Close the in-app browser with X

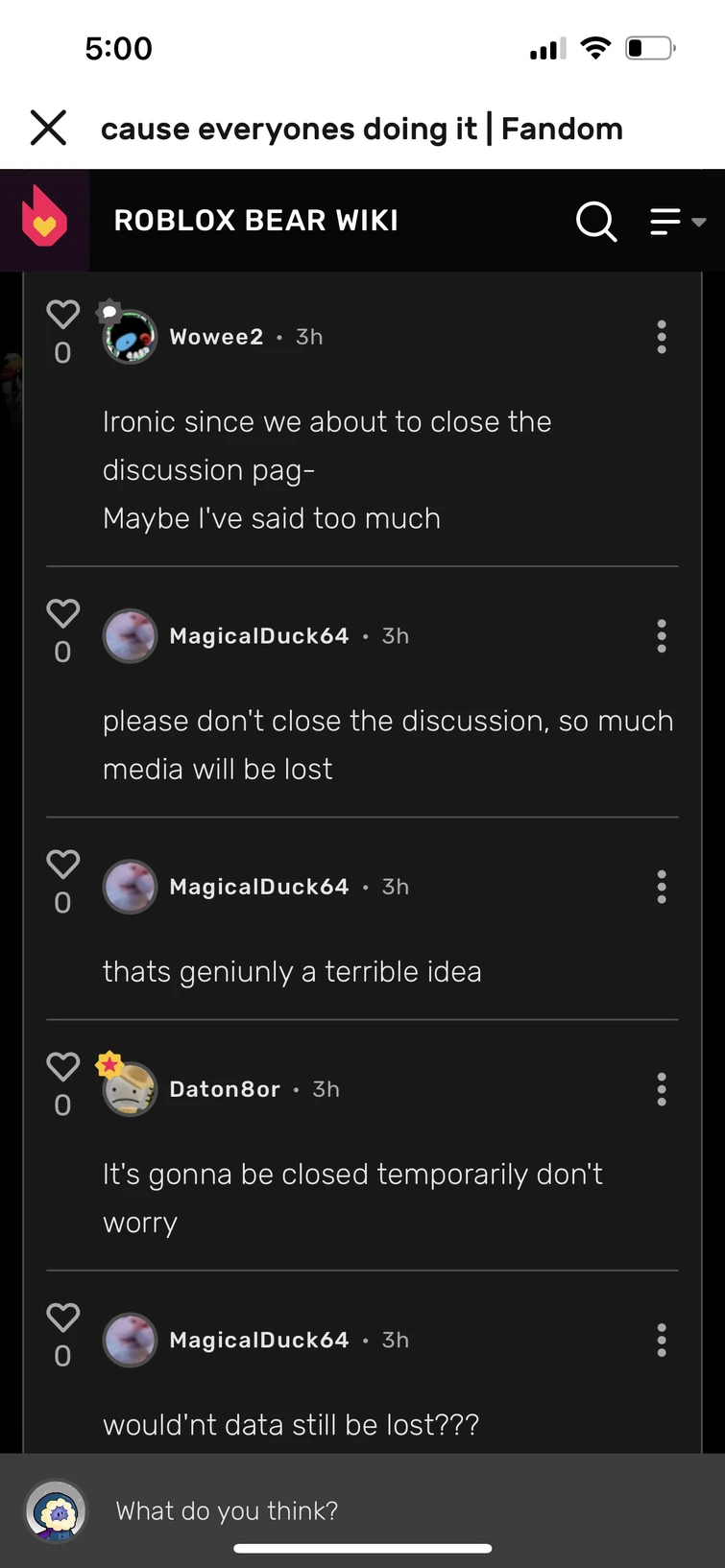click(48, 128)
